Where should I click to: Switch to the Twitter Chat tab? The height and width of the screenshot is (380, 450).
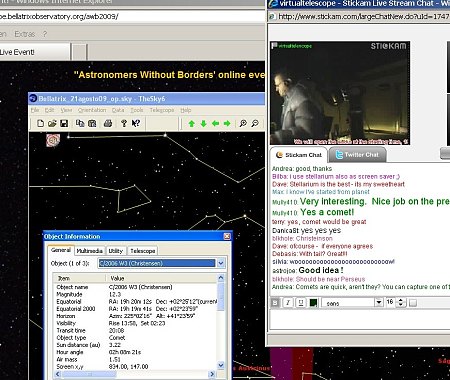click(x=357, y=155)
